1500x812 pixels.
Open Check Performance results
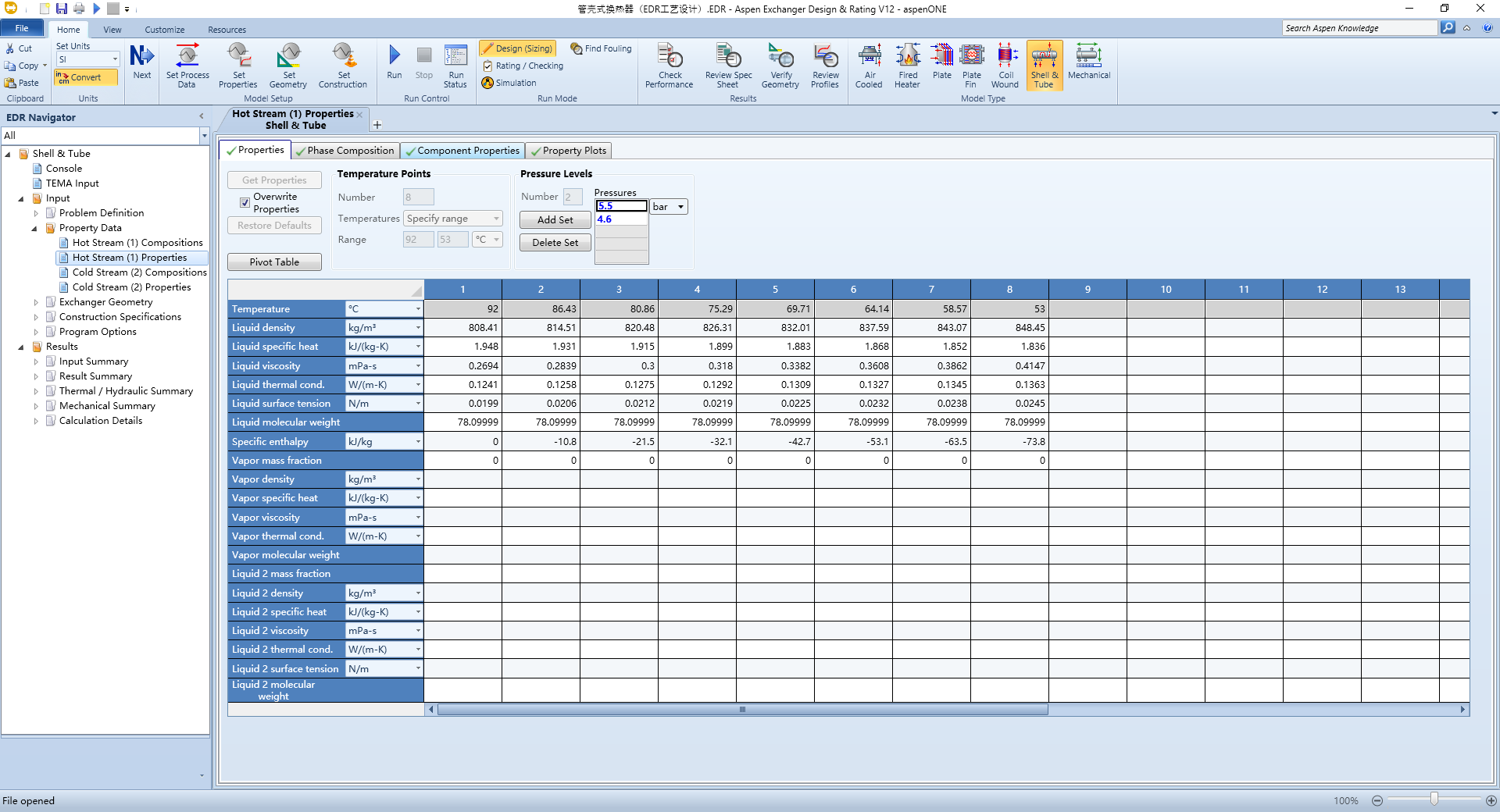[670, 66]
